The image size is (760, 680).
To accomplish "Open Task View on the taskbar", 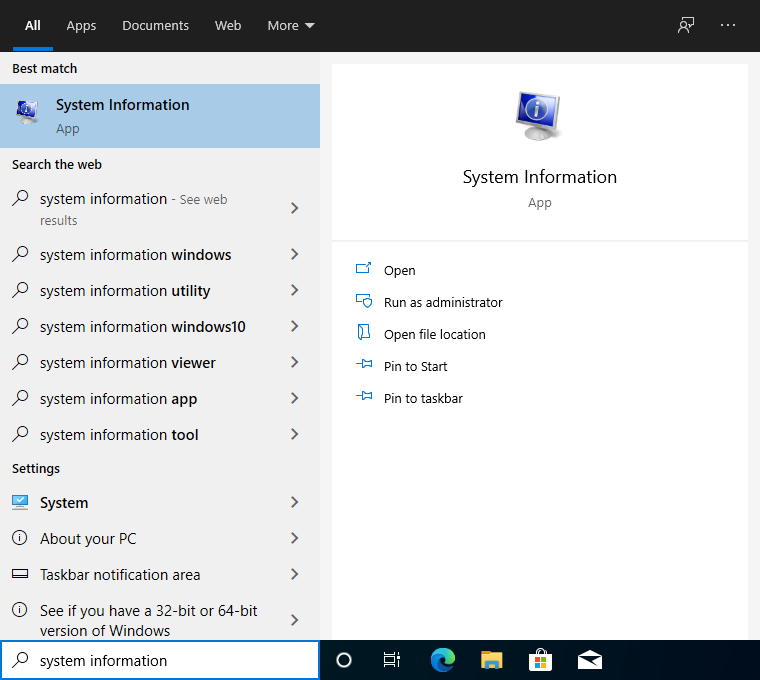I will click(392, 660).
